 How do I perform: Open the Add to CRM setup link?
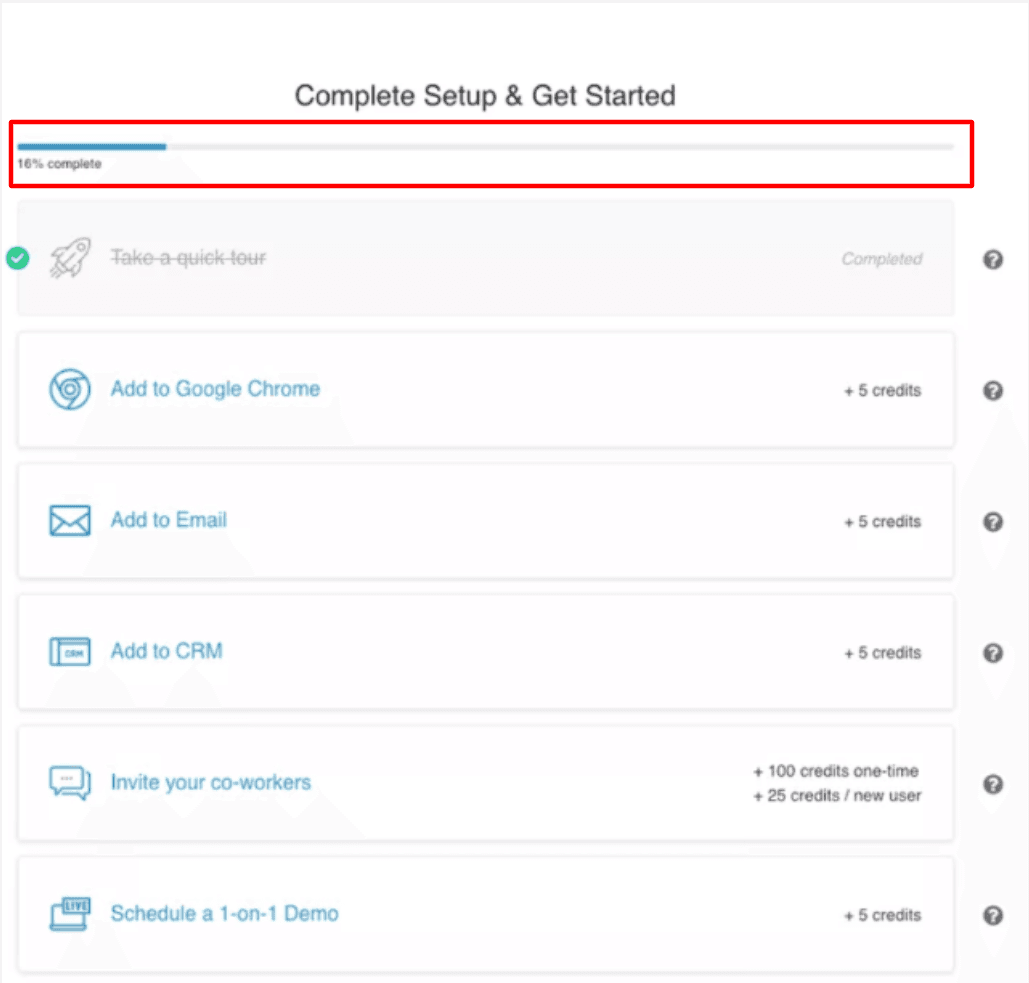click(x=166, y=651)
